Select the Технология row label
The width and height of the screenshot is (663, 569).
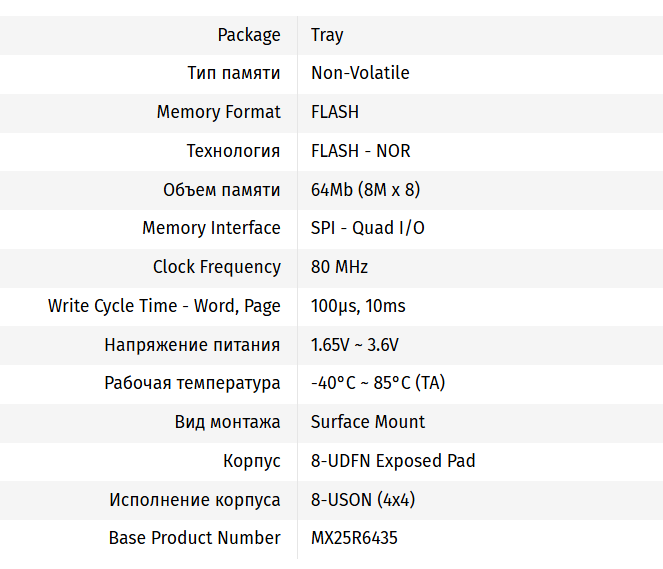click(x=233, y=151)
